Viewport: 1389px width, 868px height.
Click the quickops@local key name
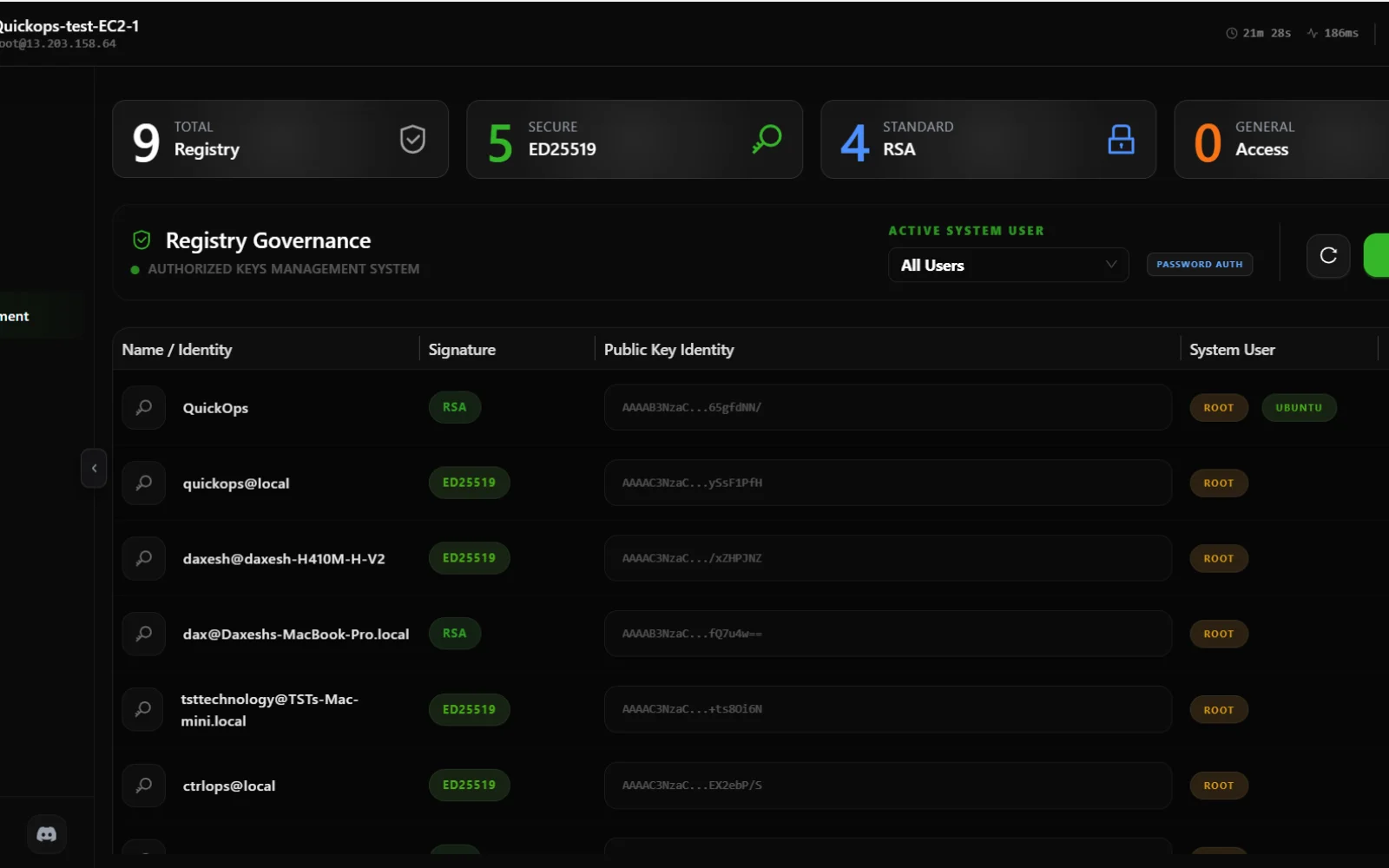(236, 483)
